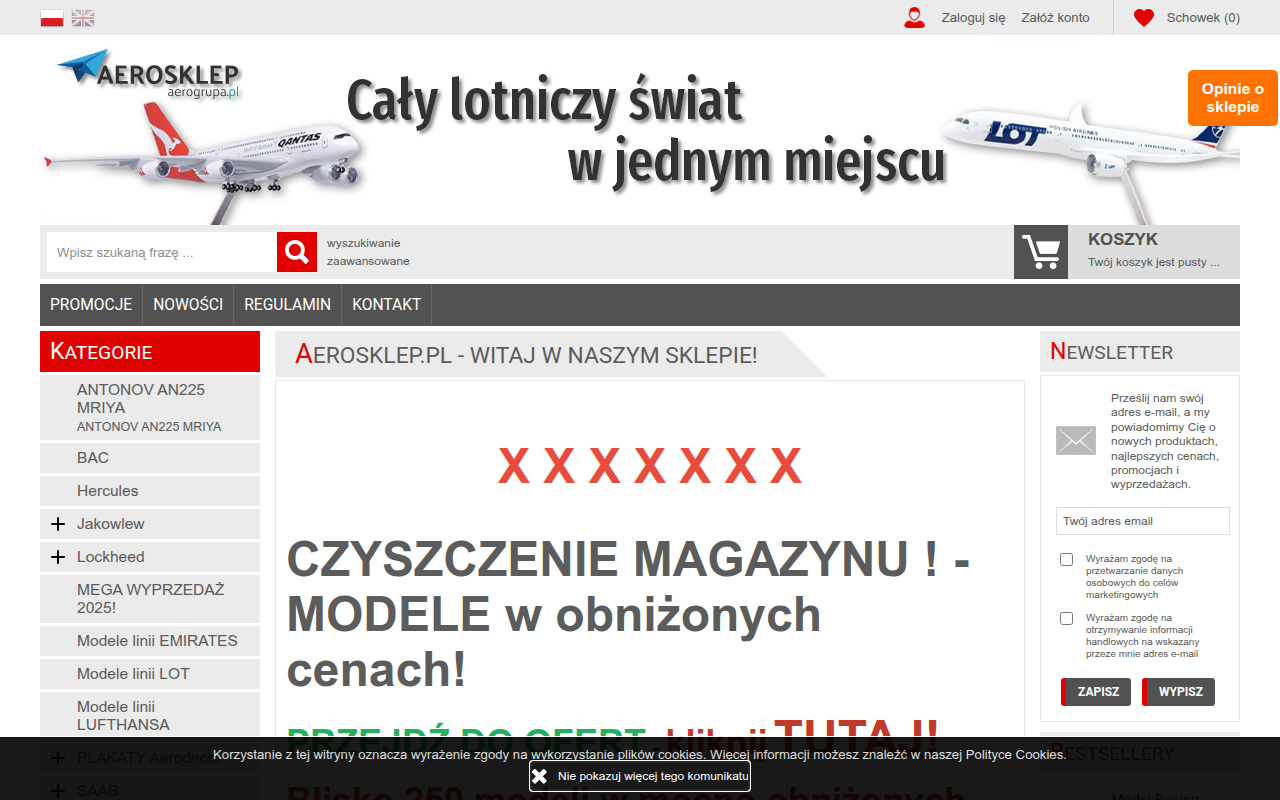Click 'Twój koszyk jest pusty' text
1280x800 pixels.
click(x=1154, y=262)
